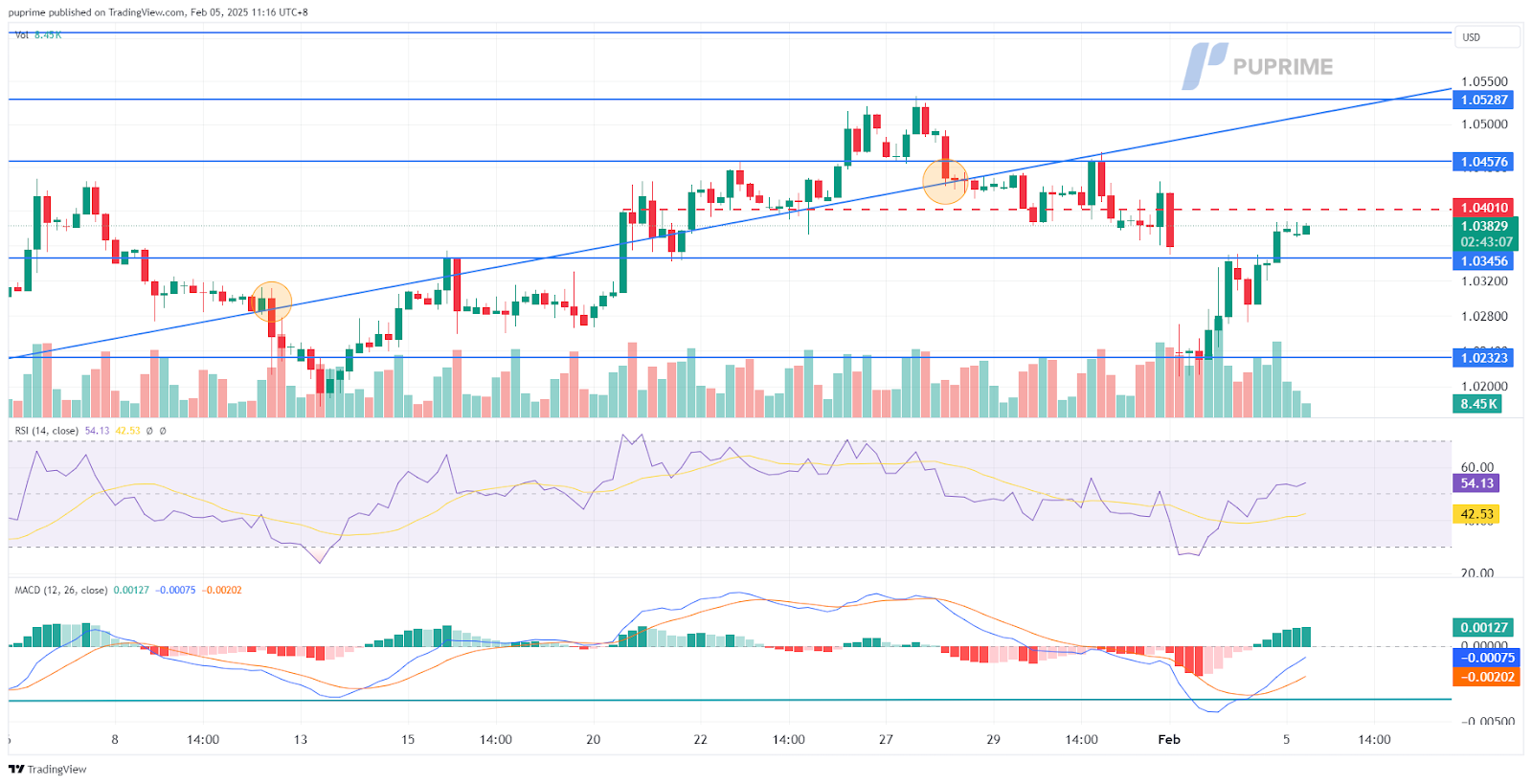
Task: Click the 8.45K volume label on axis
Action: [x=1477, y=404]
